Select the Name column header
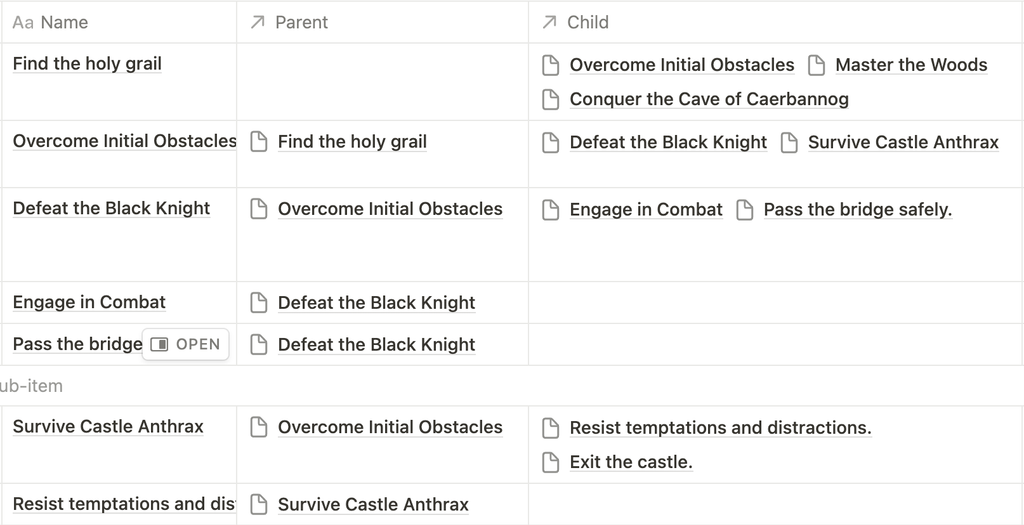Viewport: 1024px width, 525px height. coord(119,22)
